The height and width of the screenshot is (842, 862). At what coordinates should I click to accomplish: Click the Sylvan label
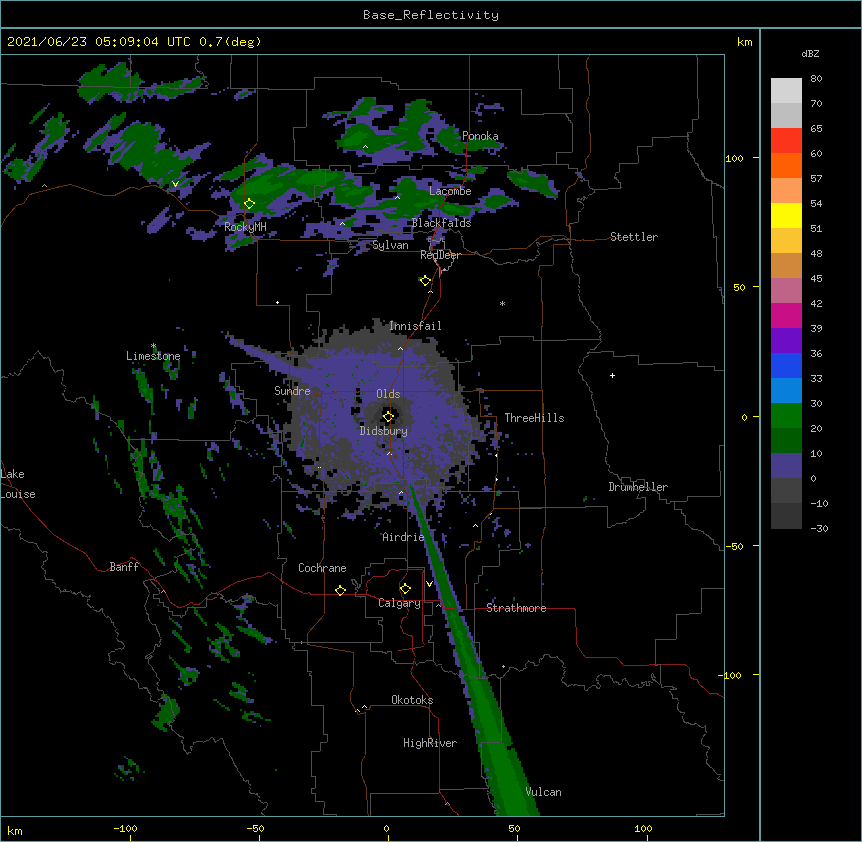(x=390, y=245)
